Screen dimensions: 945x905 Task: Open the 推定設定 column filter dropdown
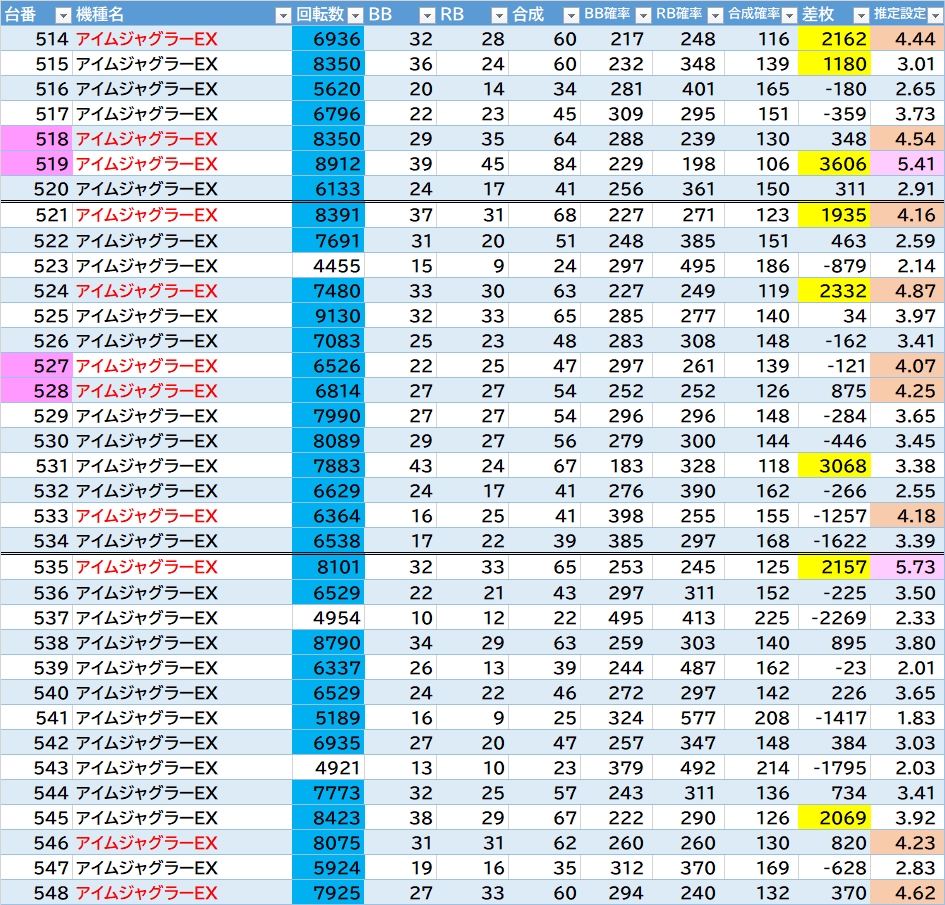(936, 15)
